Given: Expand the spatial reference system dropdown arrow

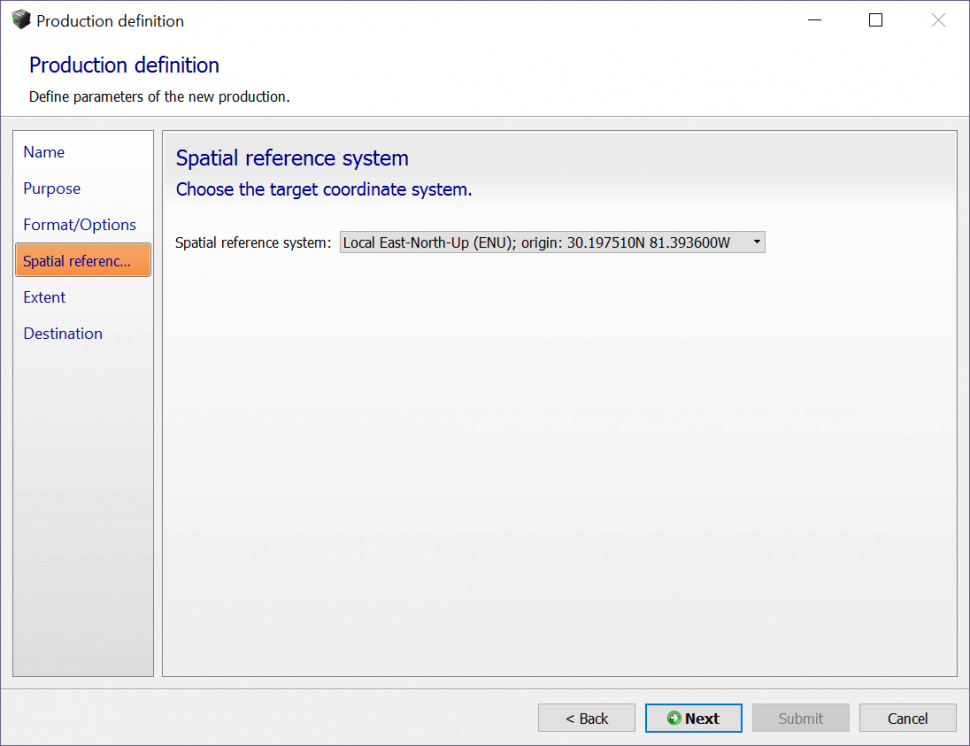Looking at the screenshot, I should (x=756, y=242).
